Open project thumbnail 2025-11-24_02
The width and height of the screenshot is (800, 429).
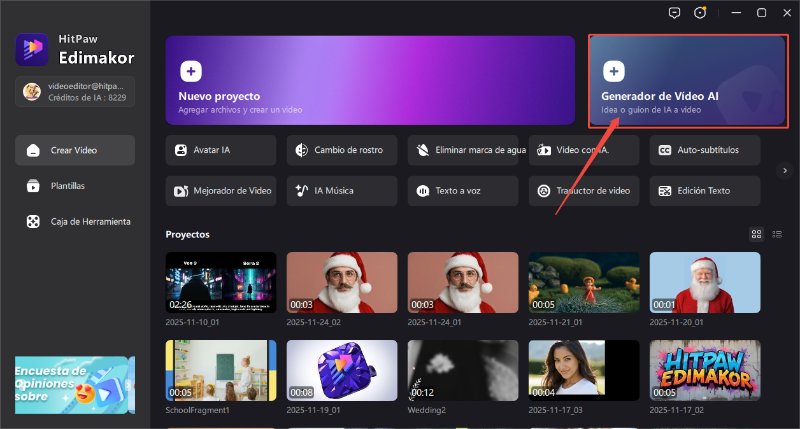[342, 283]
